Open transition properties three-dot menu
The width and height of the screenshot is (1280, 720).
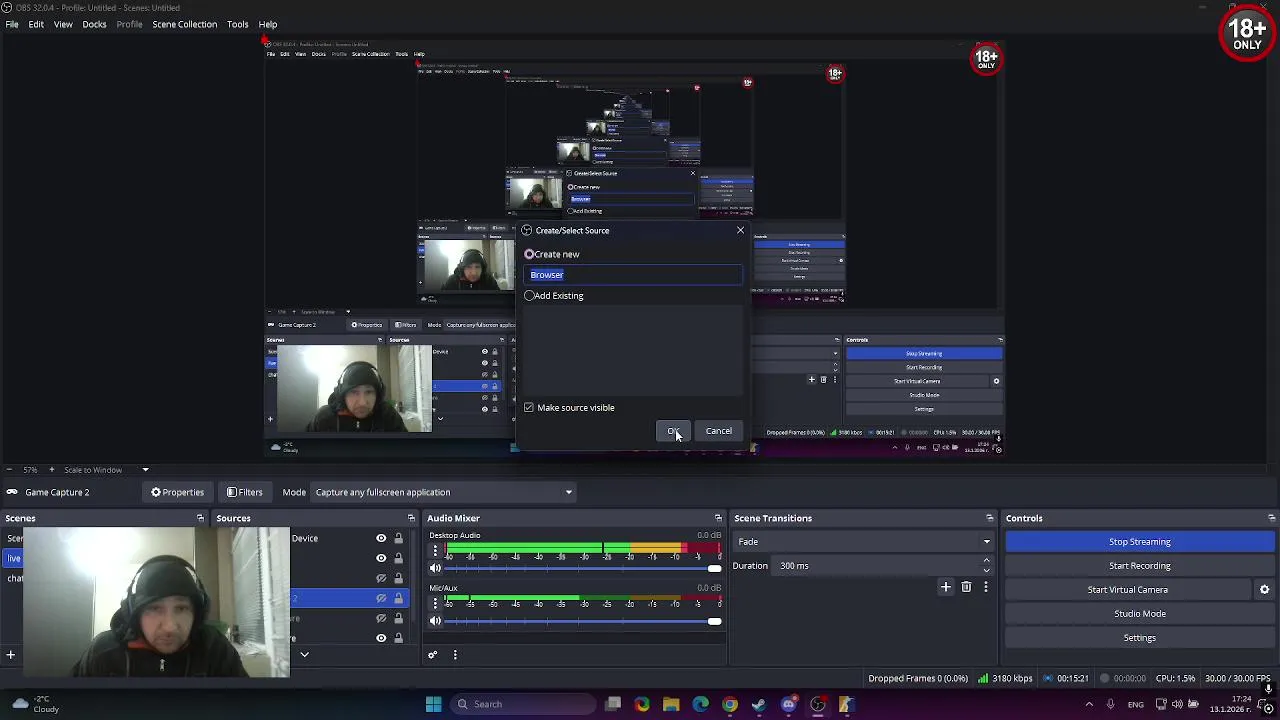click(985, 587)
